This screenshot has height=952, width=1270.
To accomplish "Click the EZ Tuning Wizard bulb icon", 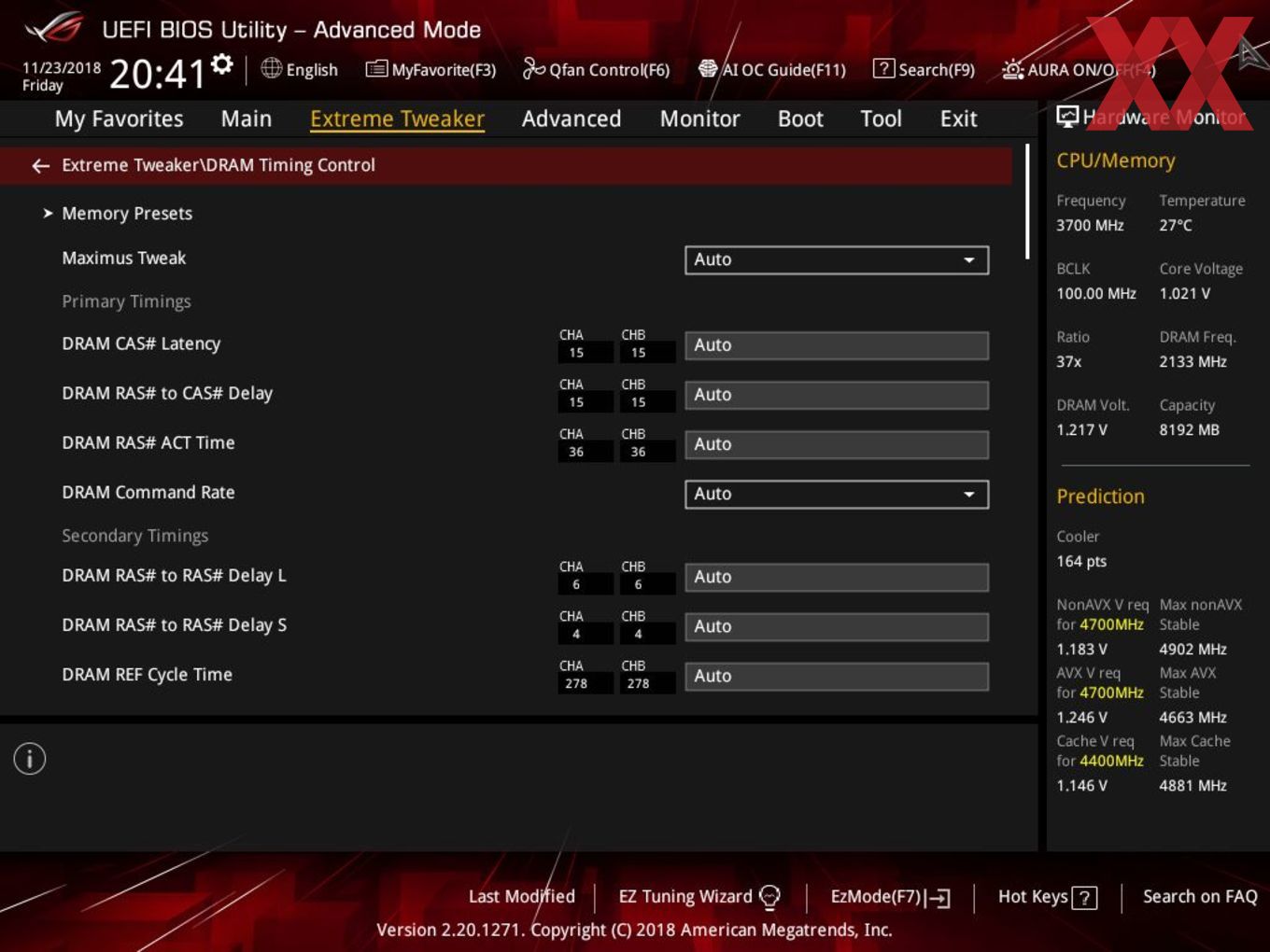I will click(769, 897).
